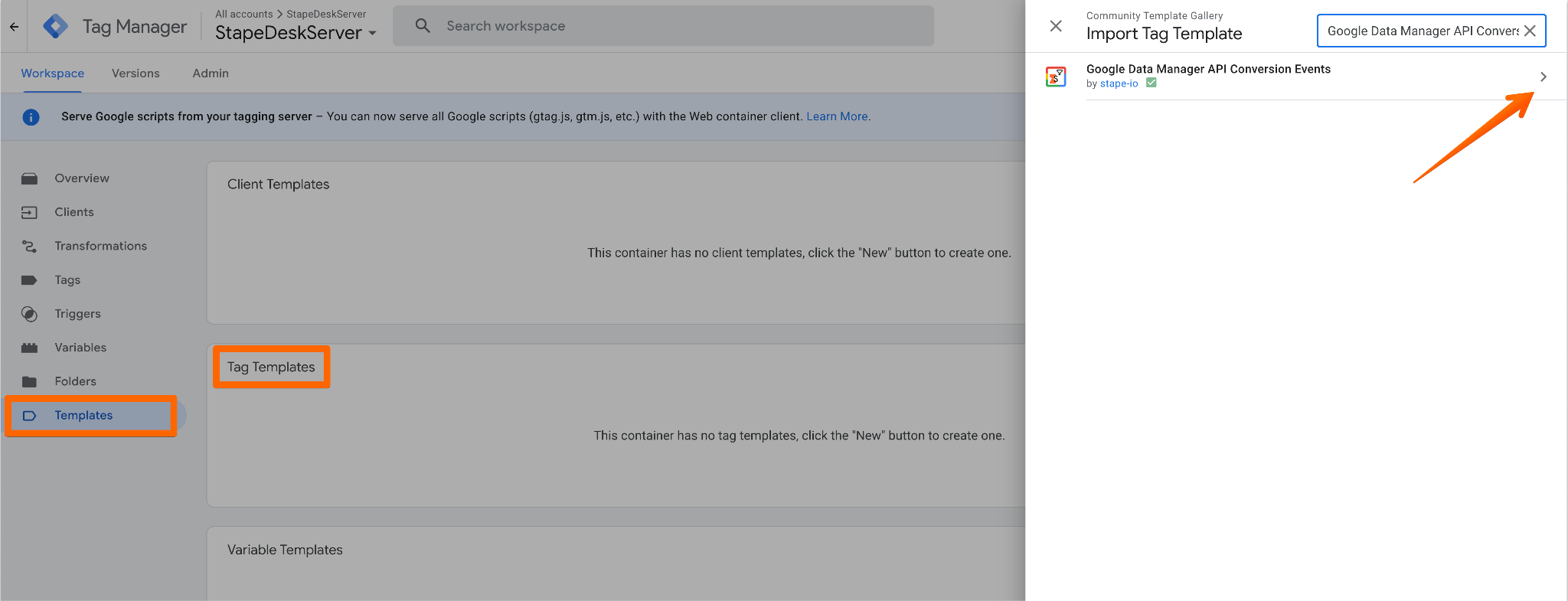Click the Community Template Gallery label
This screenshot has height=601, width=1568.
1155,15
